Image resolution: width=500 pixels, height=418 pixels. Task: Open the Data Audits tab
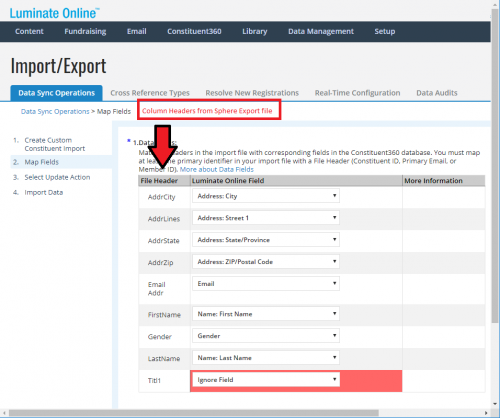(437, 93)
